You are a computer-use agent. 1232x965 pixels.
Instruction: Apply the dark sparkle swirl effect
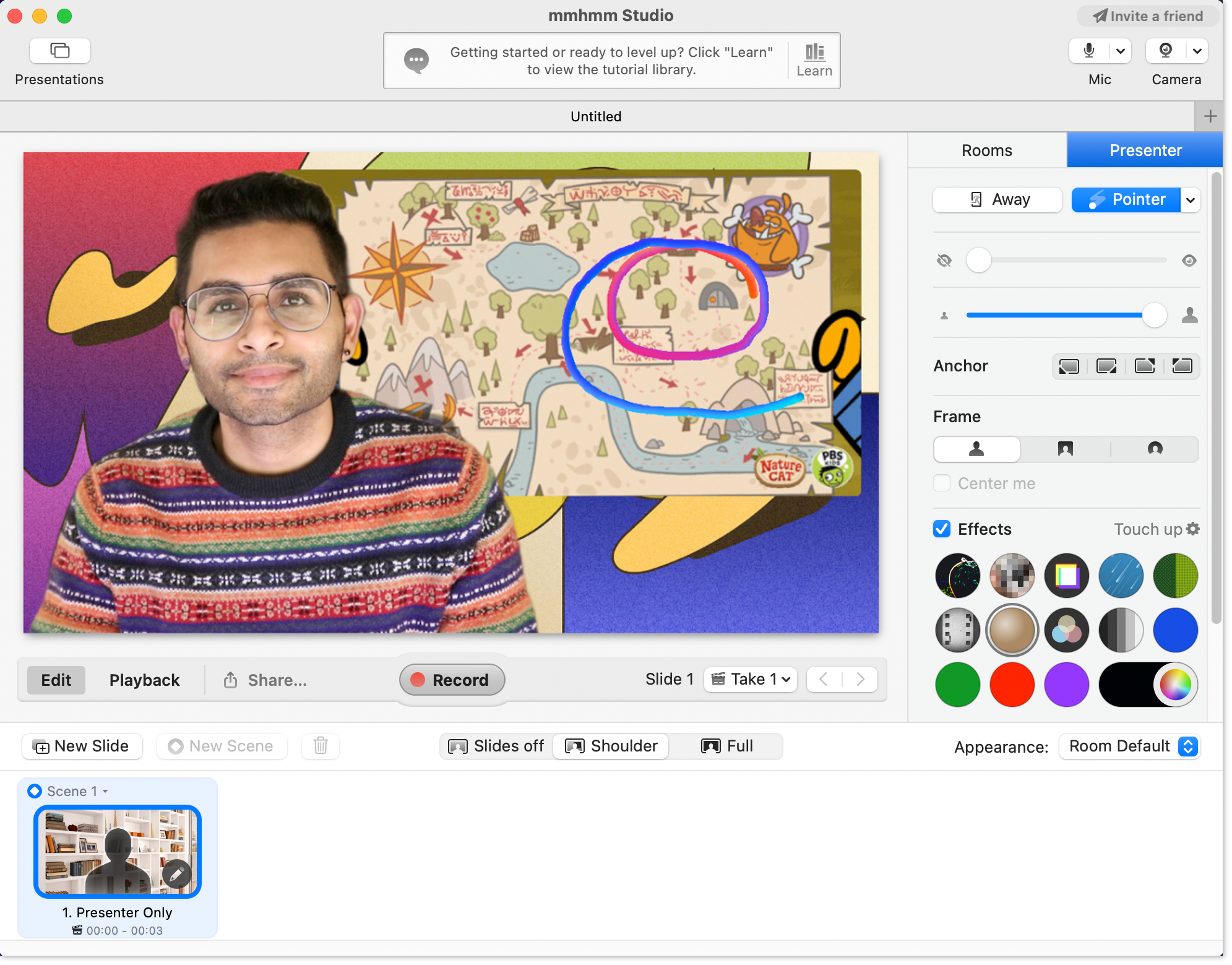957,576
